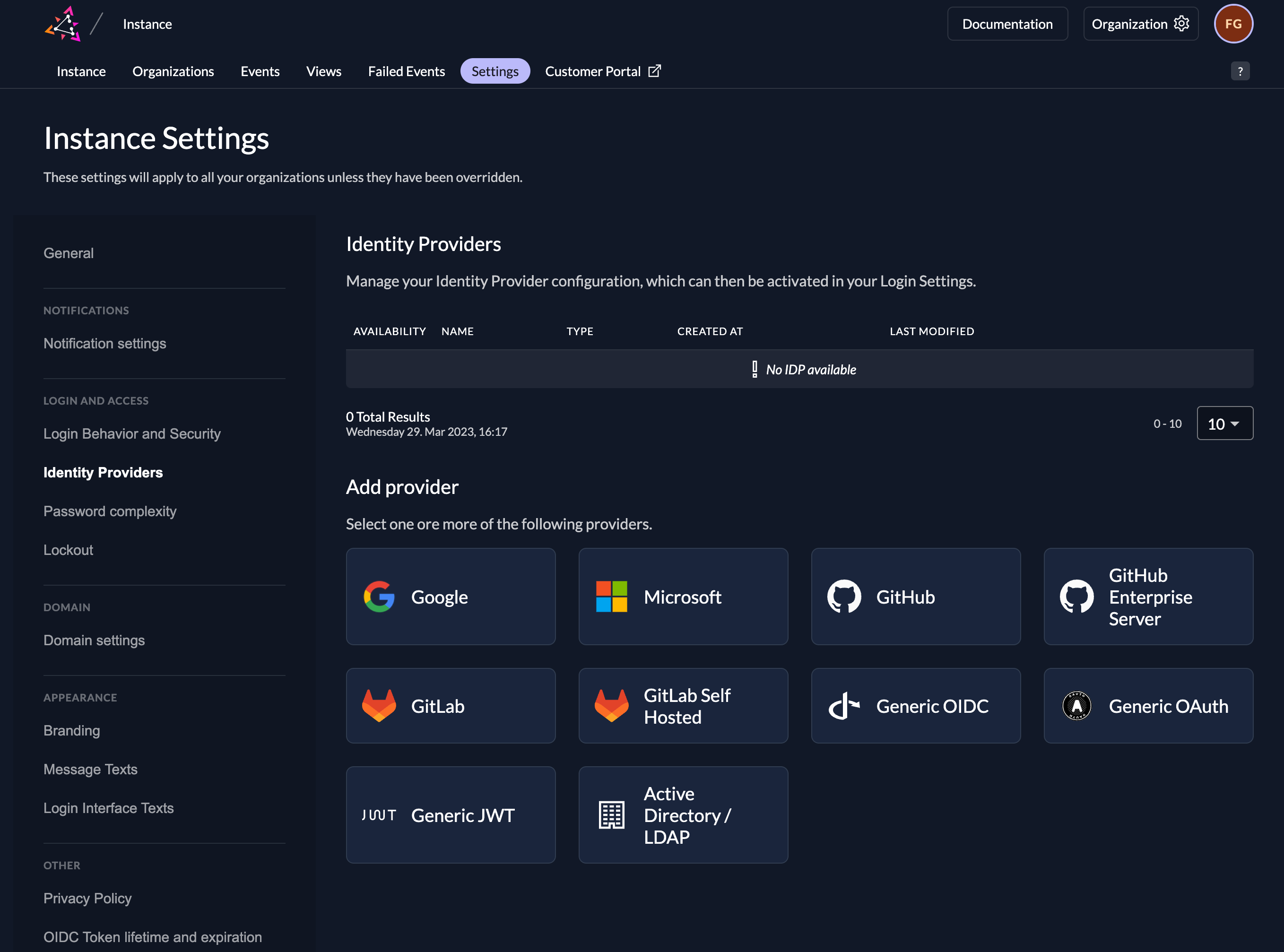Open the Documentation page

click(x=1006, y=23)
